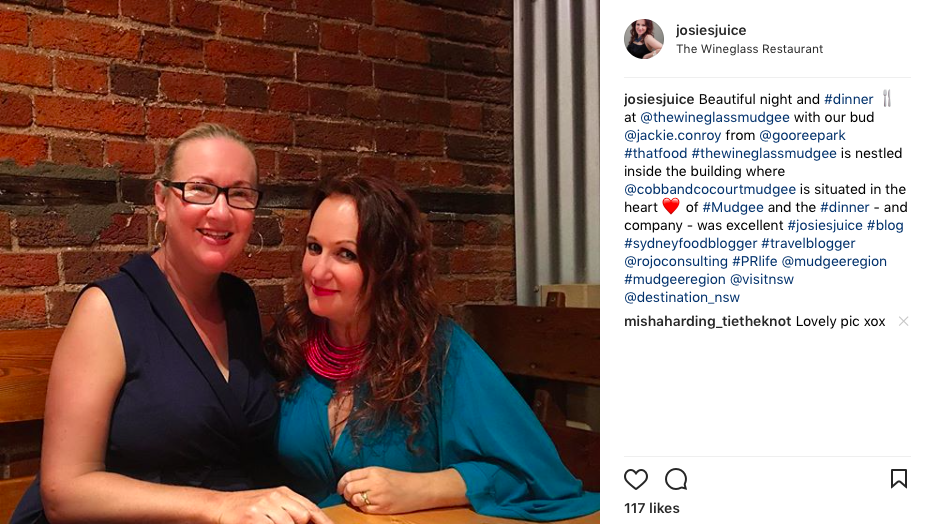Open the #thatfood hashtag
Screen dimensions: 934x524
pos(656,153)
